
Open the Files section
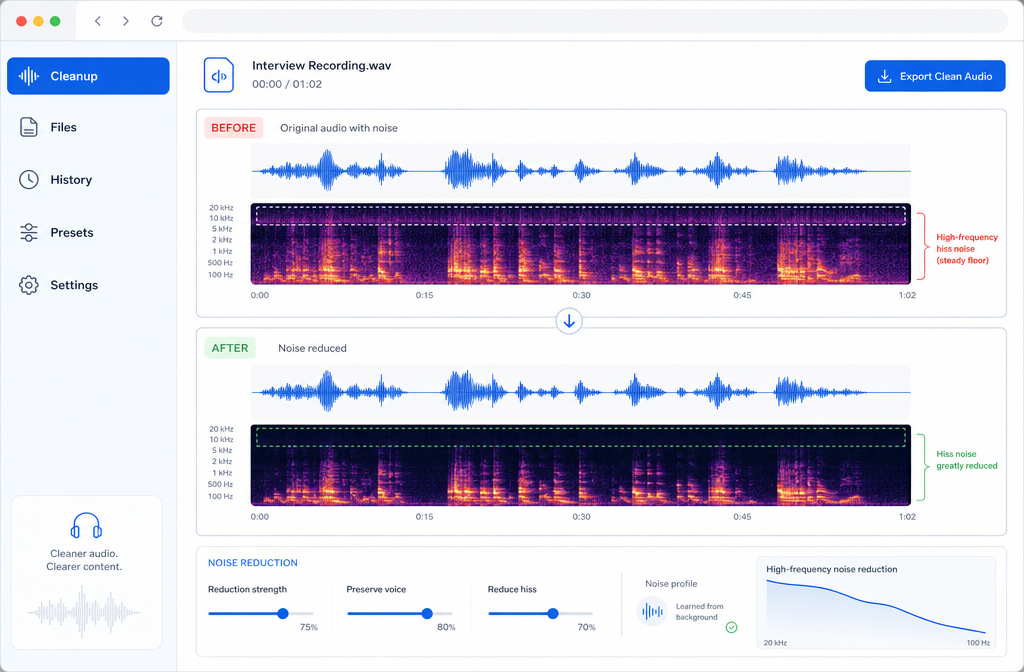[x=88, y=127]
